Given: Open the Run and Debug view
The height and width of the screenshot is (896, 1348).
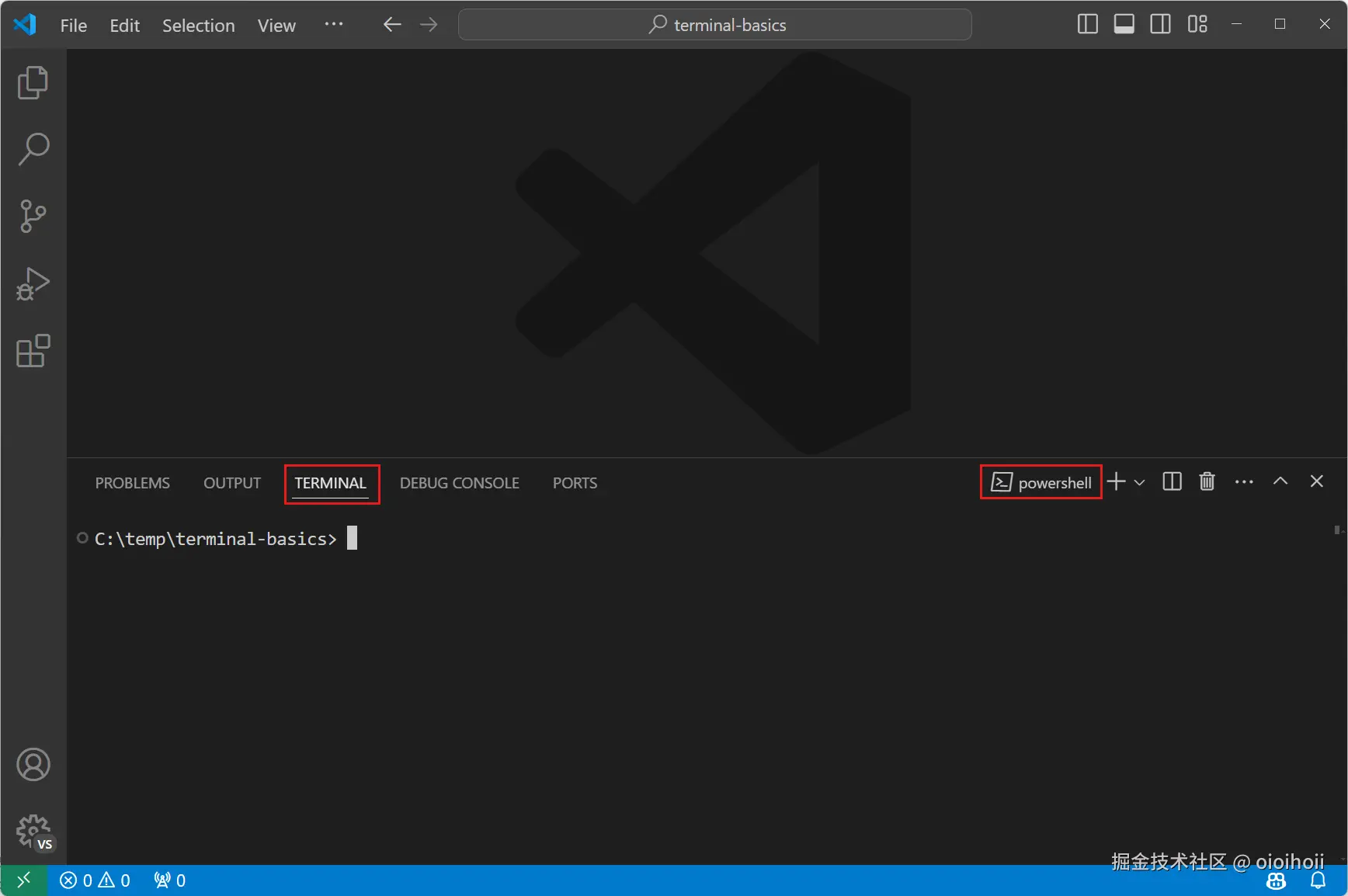Looking at the screenshot, I should tap(33, 283).
